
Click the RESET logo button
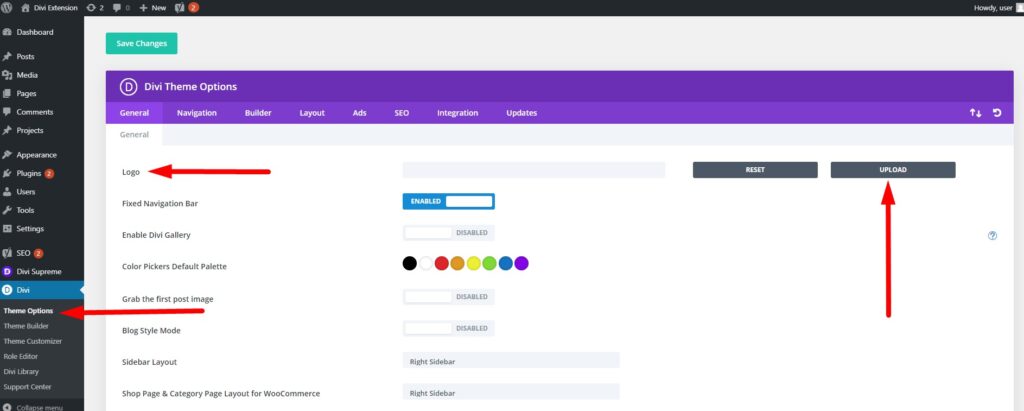click(755, 170)
